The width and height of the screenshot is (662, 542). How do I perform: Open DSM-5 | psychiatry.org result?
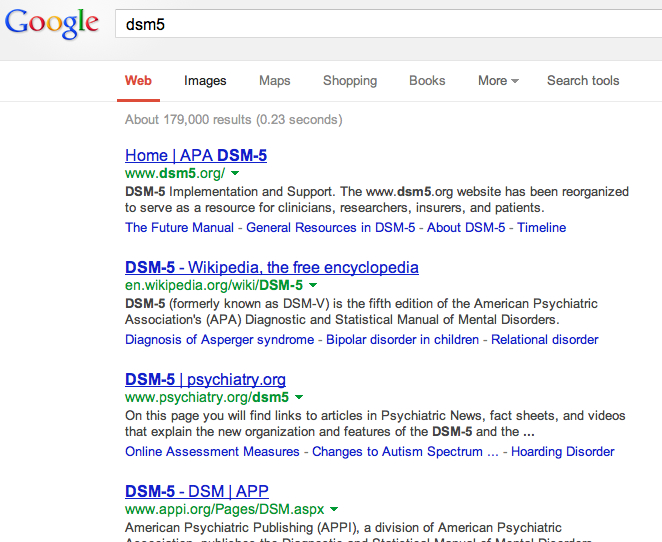point(205,379)
